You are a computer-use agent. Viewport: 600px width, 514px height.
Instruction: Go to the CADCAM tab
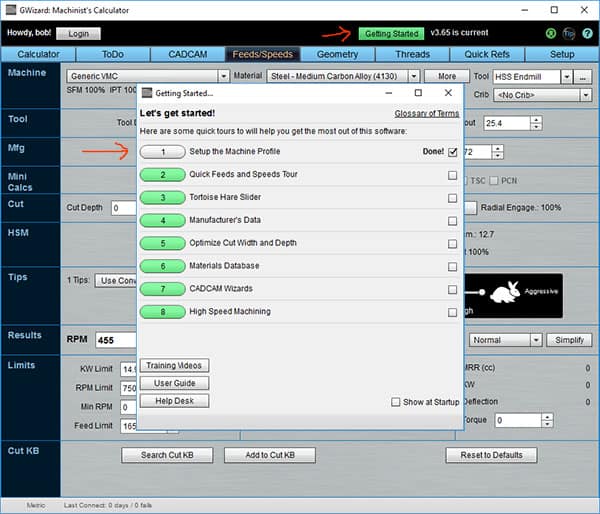[188, 54]
